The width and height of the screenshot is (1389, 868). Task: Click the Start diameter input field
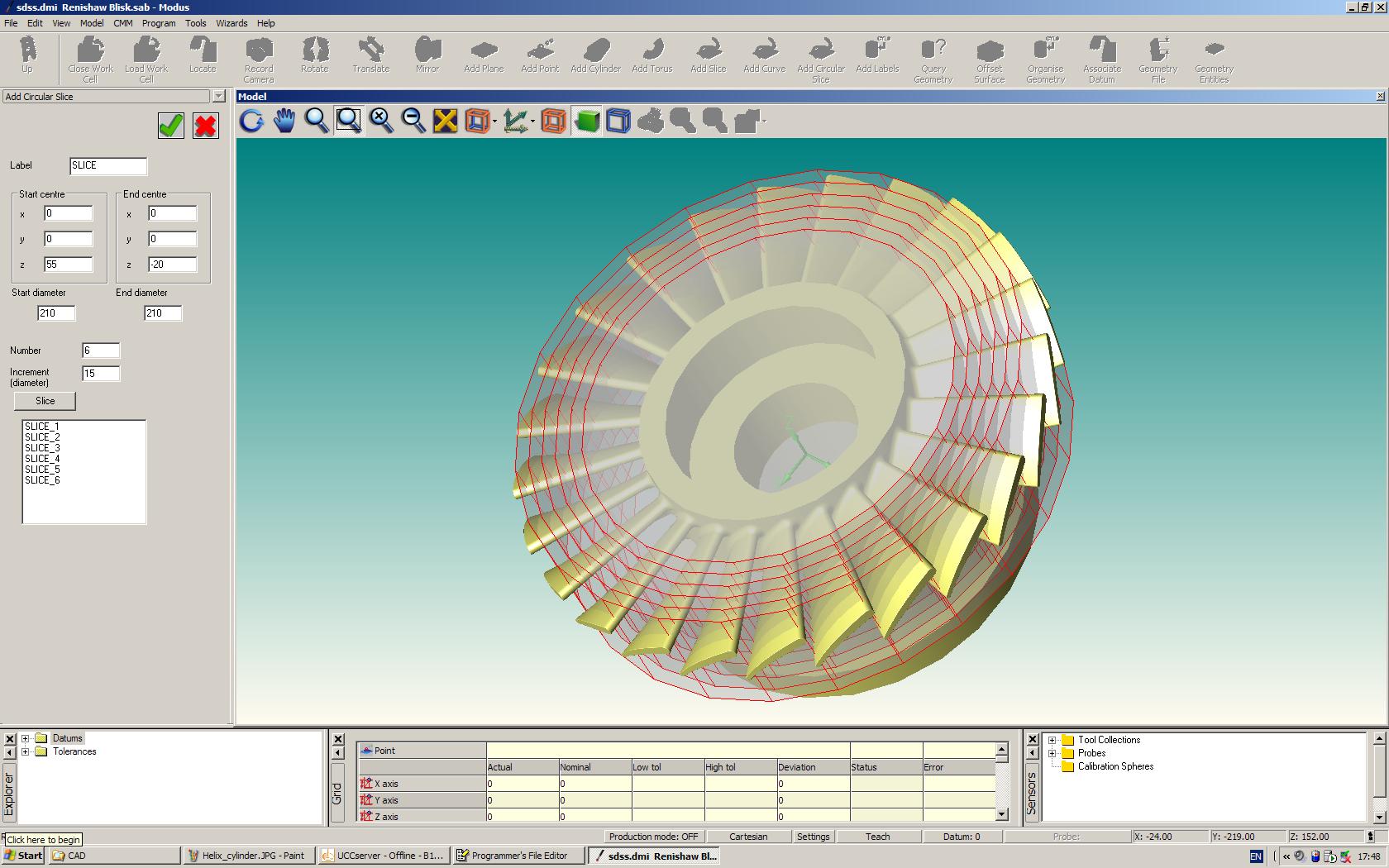[x=56, y=313]
